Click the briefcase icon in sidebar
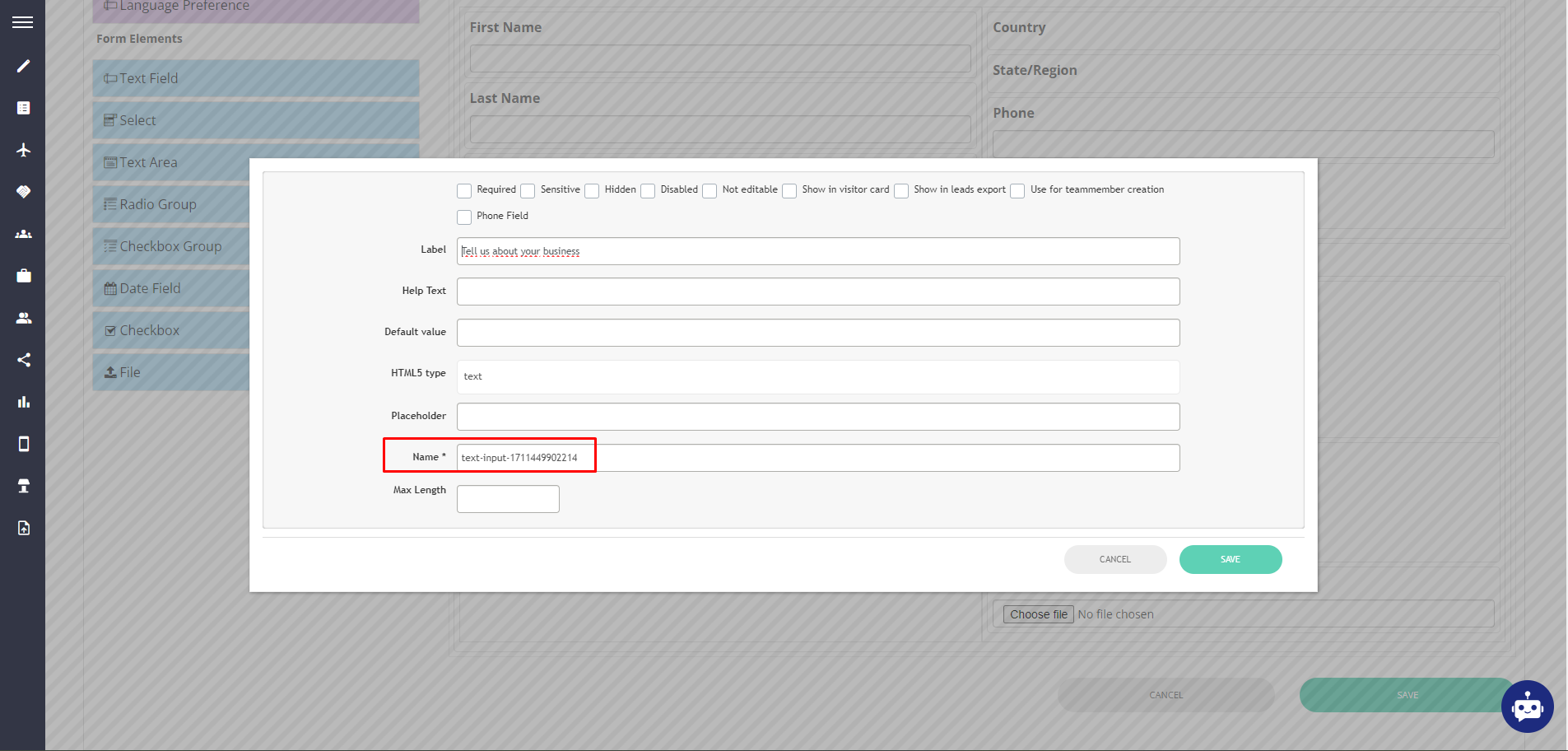Screen dimensions: 1568x751 (x=22, y=275)
